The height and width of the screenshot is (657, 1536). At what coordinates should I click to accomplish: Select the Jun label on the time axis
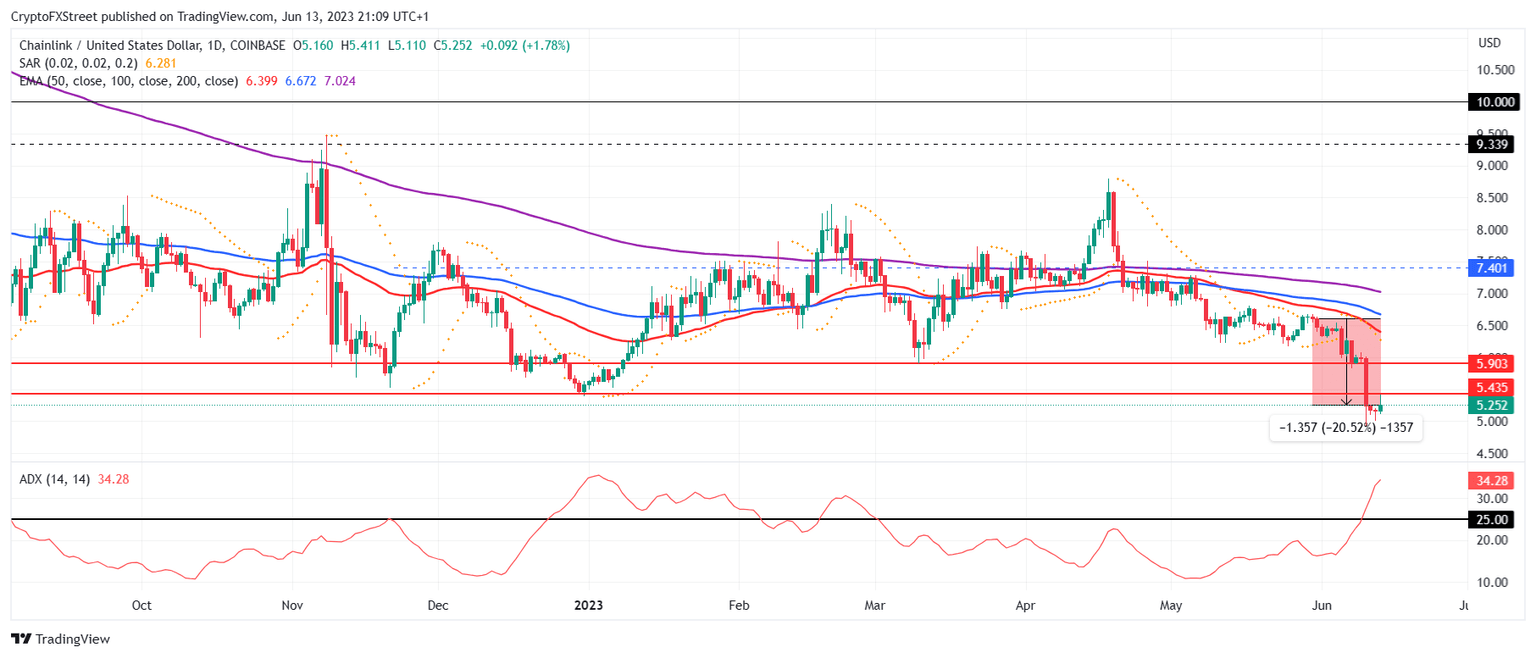(x=1322, y=605)
